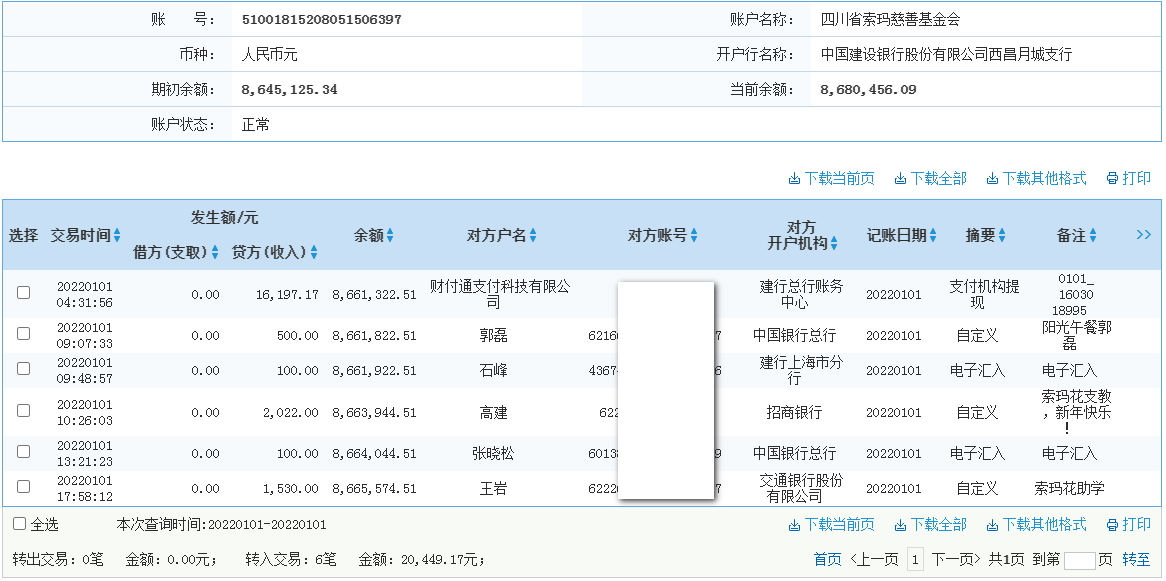Click bottom 下载全部 link

(x=930, y=525)
